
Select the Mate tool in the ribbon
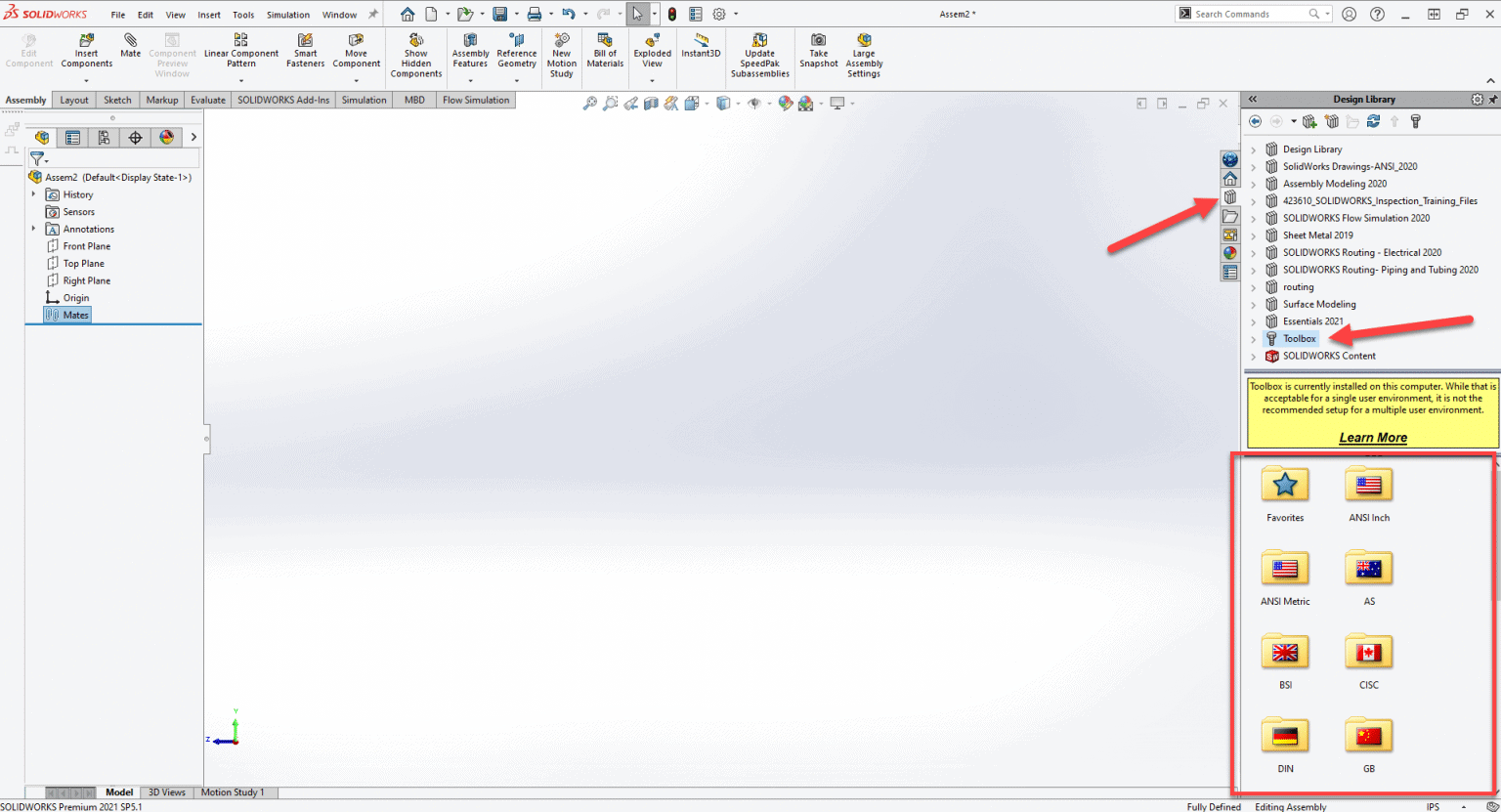click(130, 46)
